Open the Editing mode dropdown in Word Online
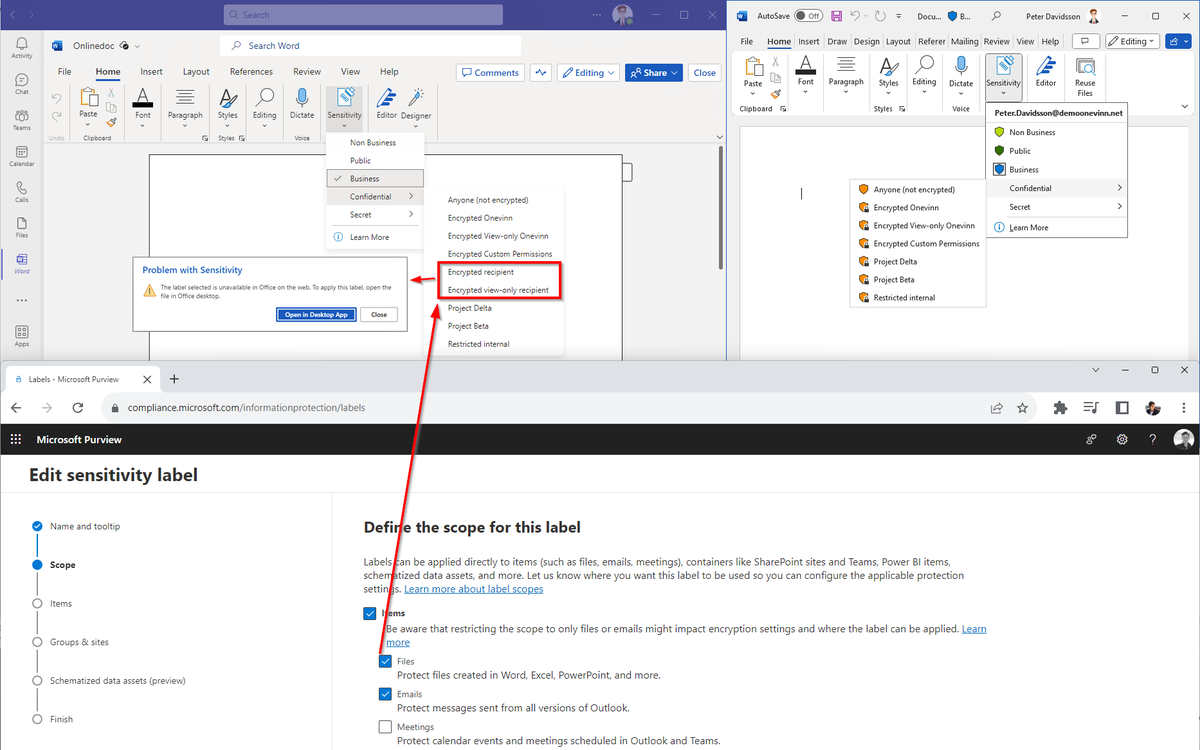Image resolution: width=1200 pixels, height=750 pixels. pyautogui.click(x=588, y=72)
